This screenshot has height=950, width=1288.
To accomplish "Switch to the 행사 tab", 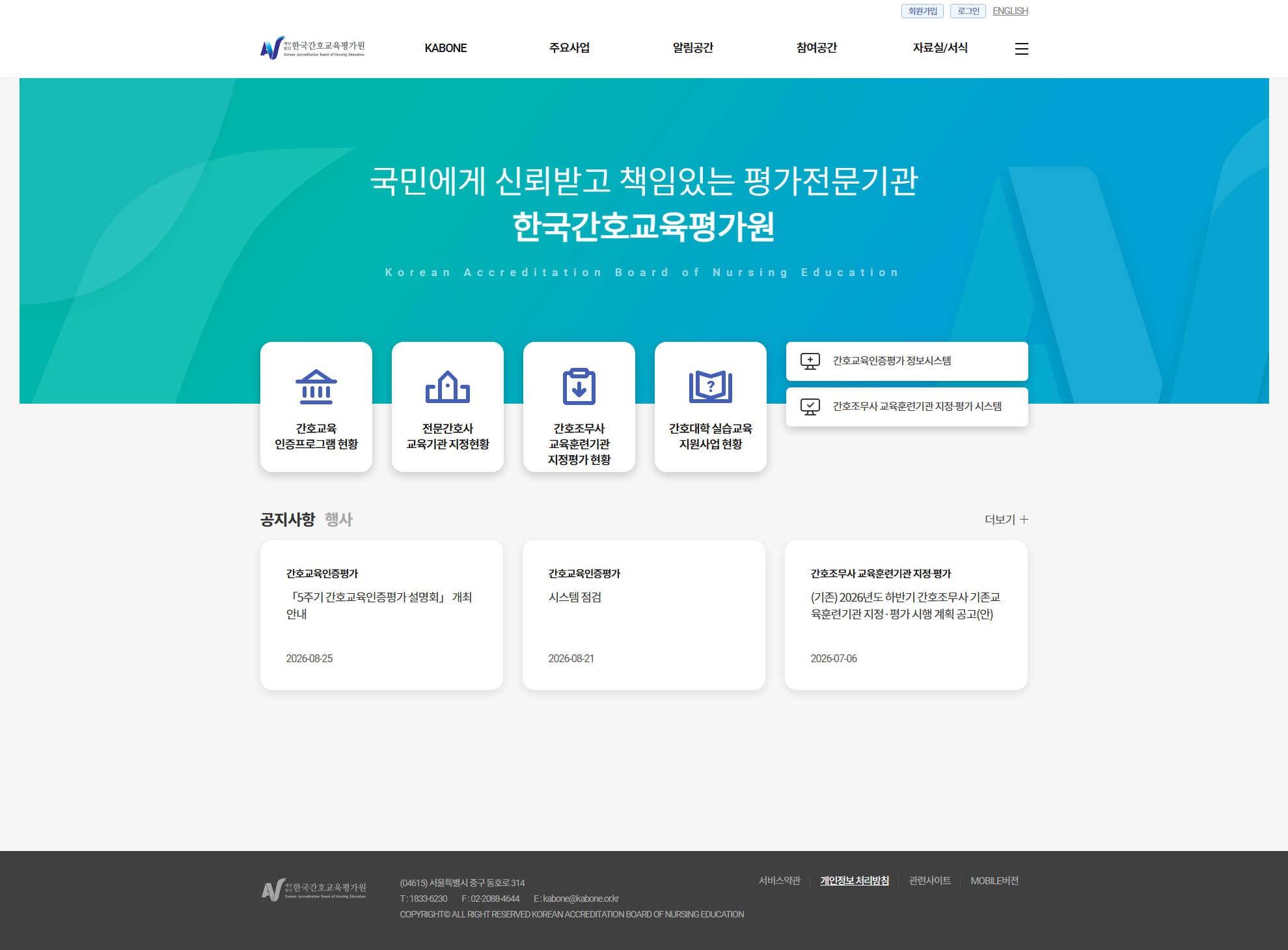I will point(339,519).
